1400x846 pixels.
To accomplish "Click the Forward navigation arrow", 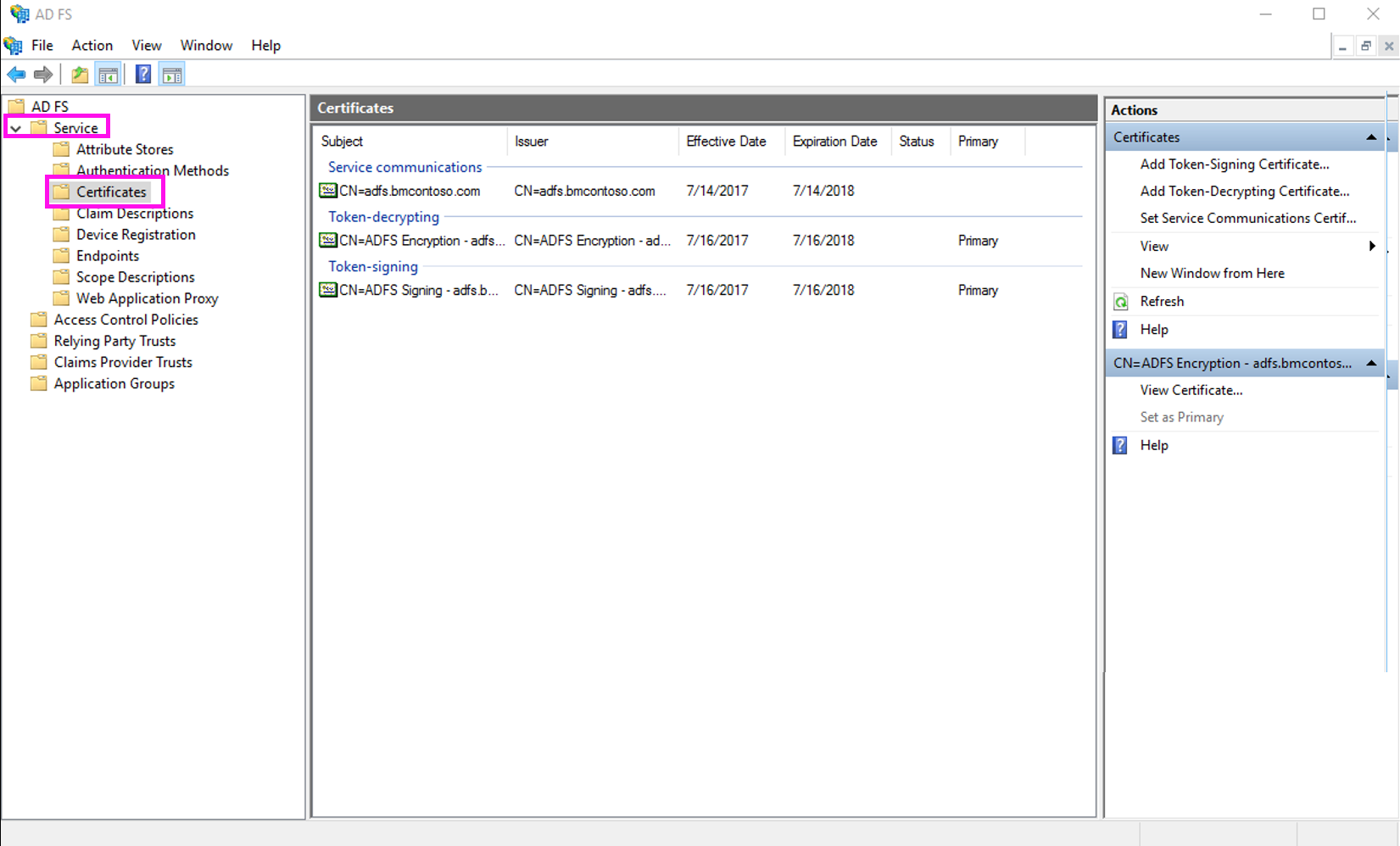I will (x=42, y=75).
